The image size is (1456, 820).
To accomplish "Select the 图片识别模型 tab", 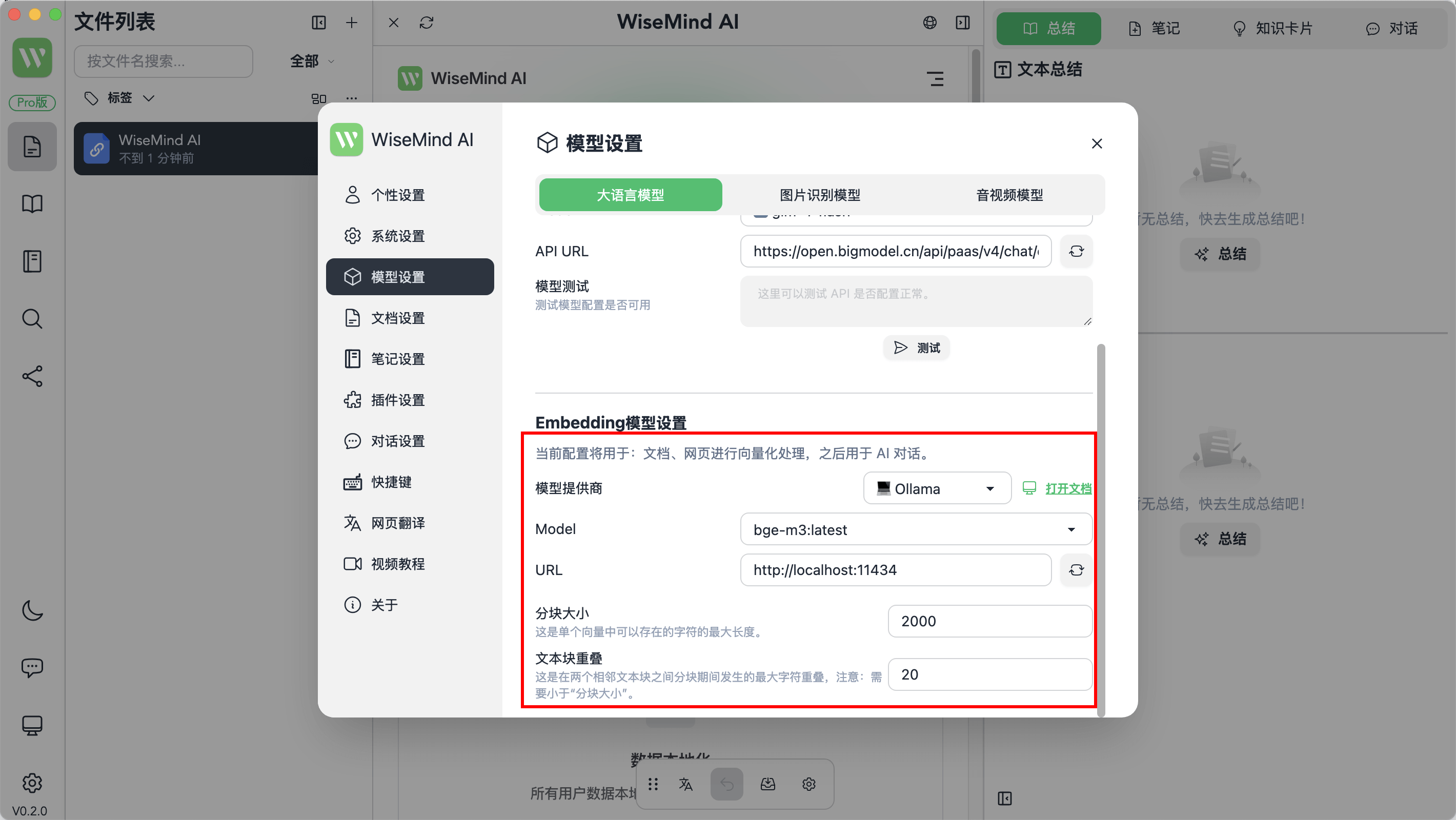I will [x=820, y=195].
